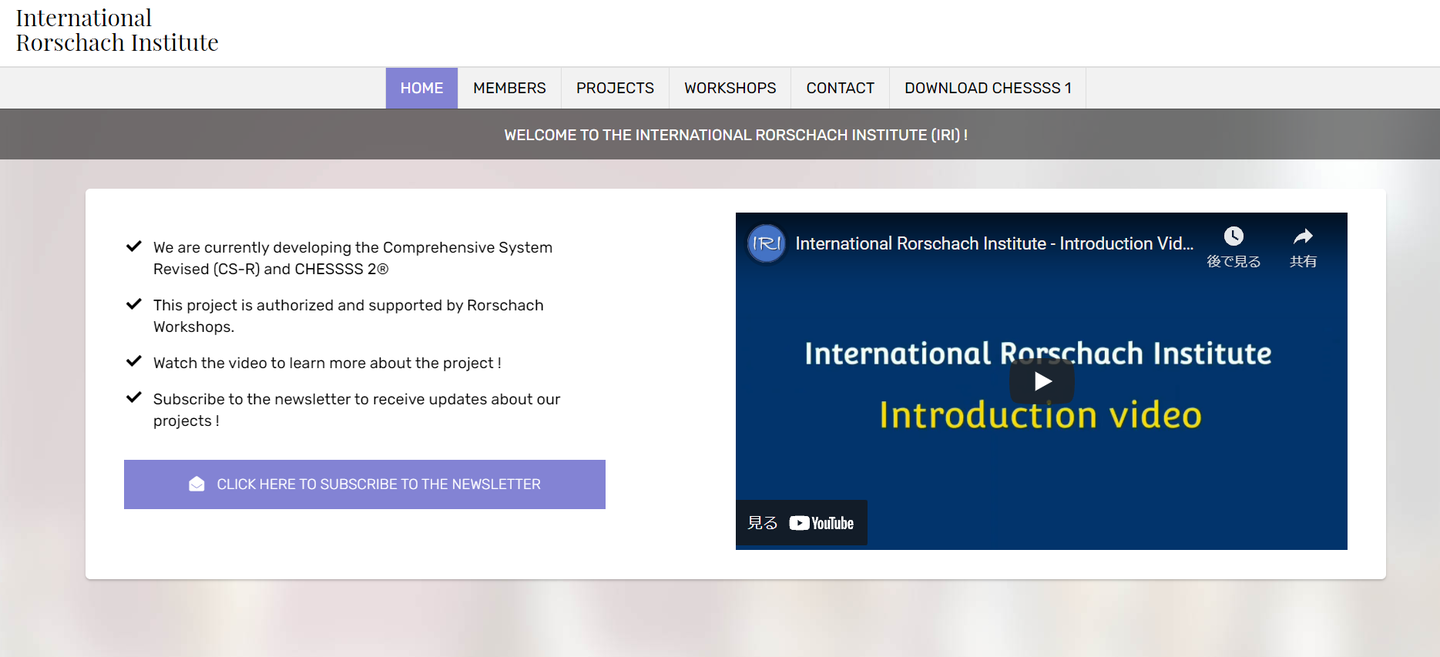Click the envelope icon on newsletter button
This screenshot has height=657, width=1440.
pos(197,484)
